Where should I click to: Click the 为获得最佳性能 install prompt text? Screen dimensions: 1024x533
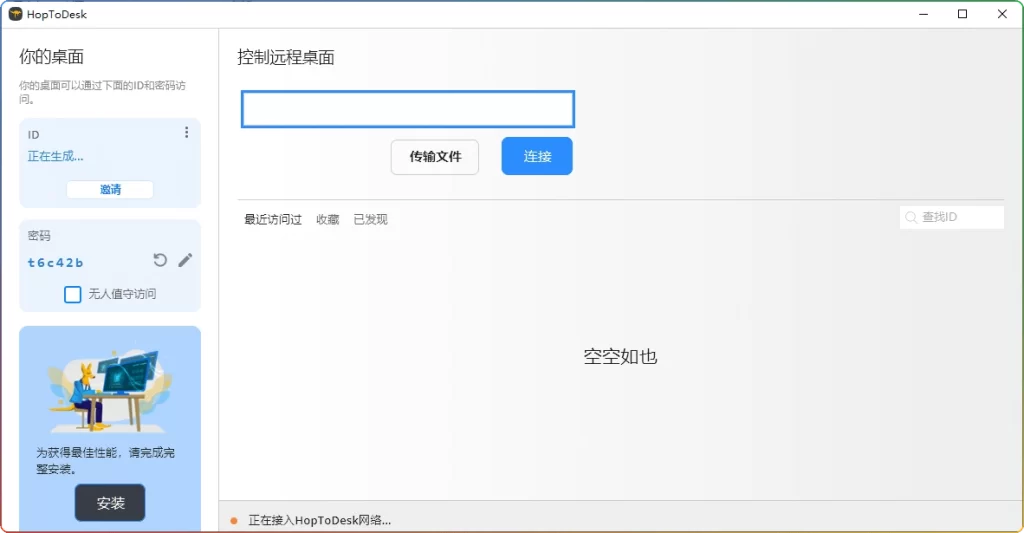click(x=105, y=460)
